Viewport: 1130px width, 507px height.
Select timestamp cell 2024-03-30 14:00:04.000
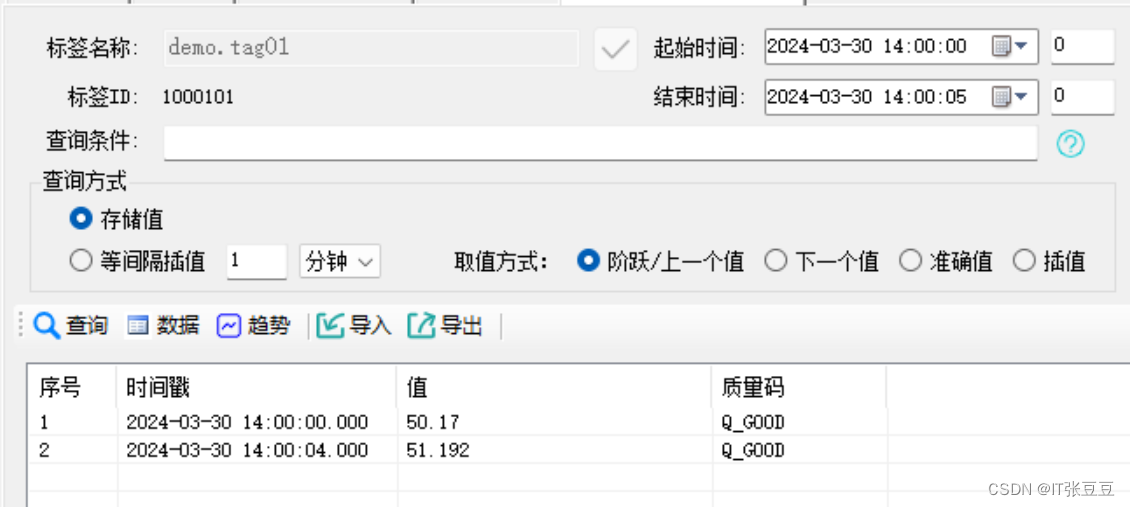[247, 452]
